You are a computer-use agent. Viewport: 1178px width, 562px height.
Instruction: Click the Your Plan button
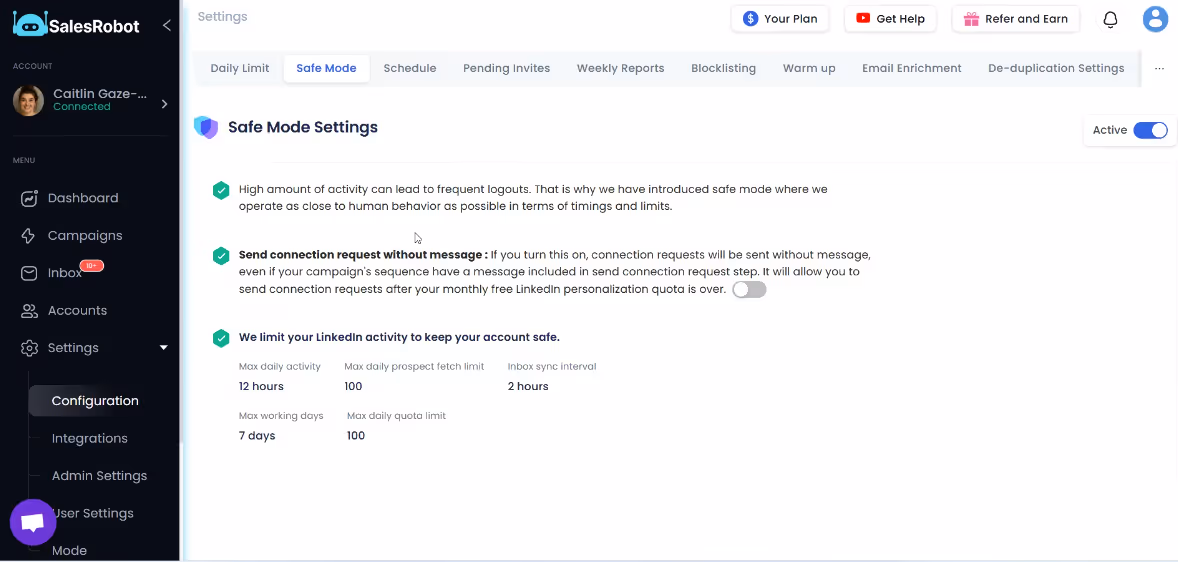(x=780, y=19)
